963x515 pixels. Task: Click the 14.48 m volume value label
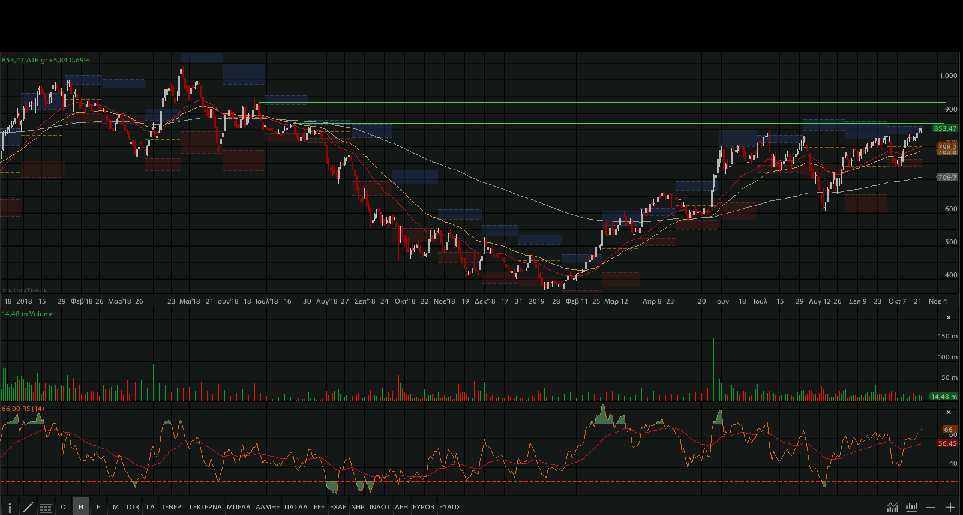[943, 397]
